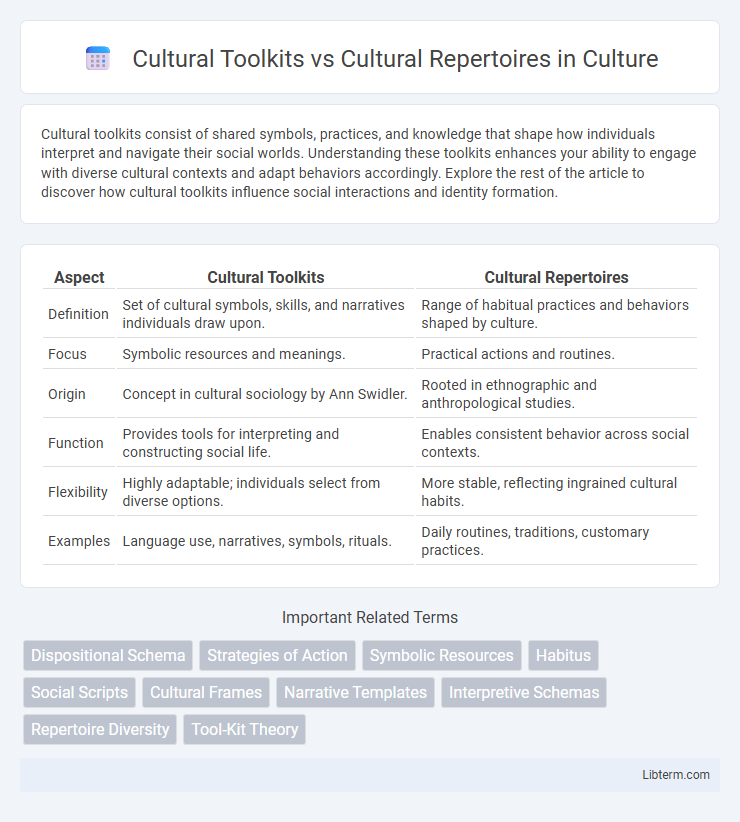740x822 pixels.
Task: Click the 'Concept in cultural sociology by Ann Swidler.' cell
Action: coord(266,394)
